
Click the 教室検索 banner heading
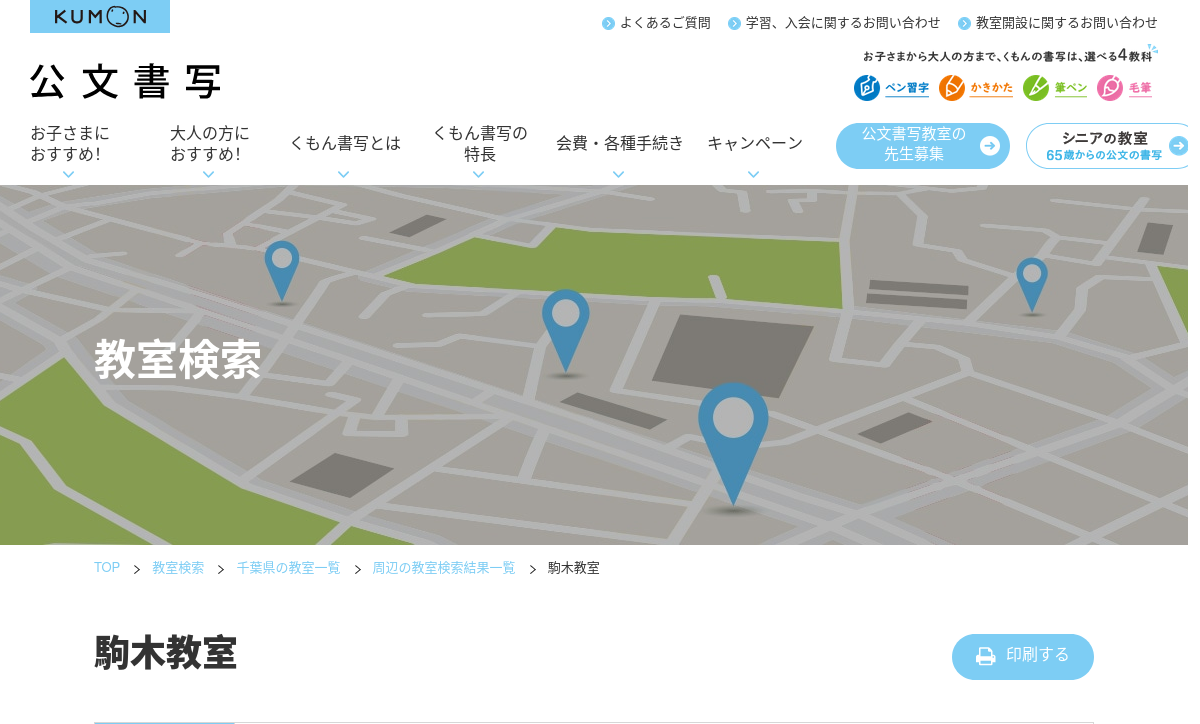click(178, 360)
